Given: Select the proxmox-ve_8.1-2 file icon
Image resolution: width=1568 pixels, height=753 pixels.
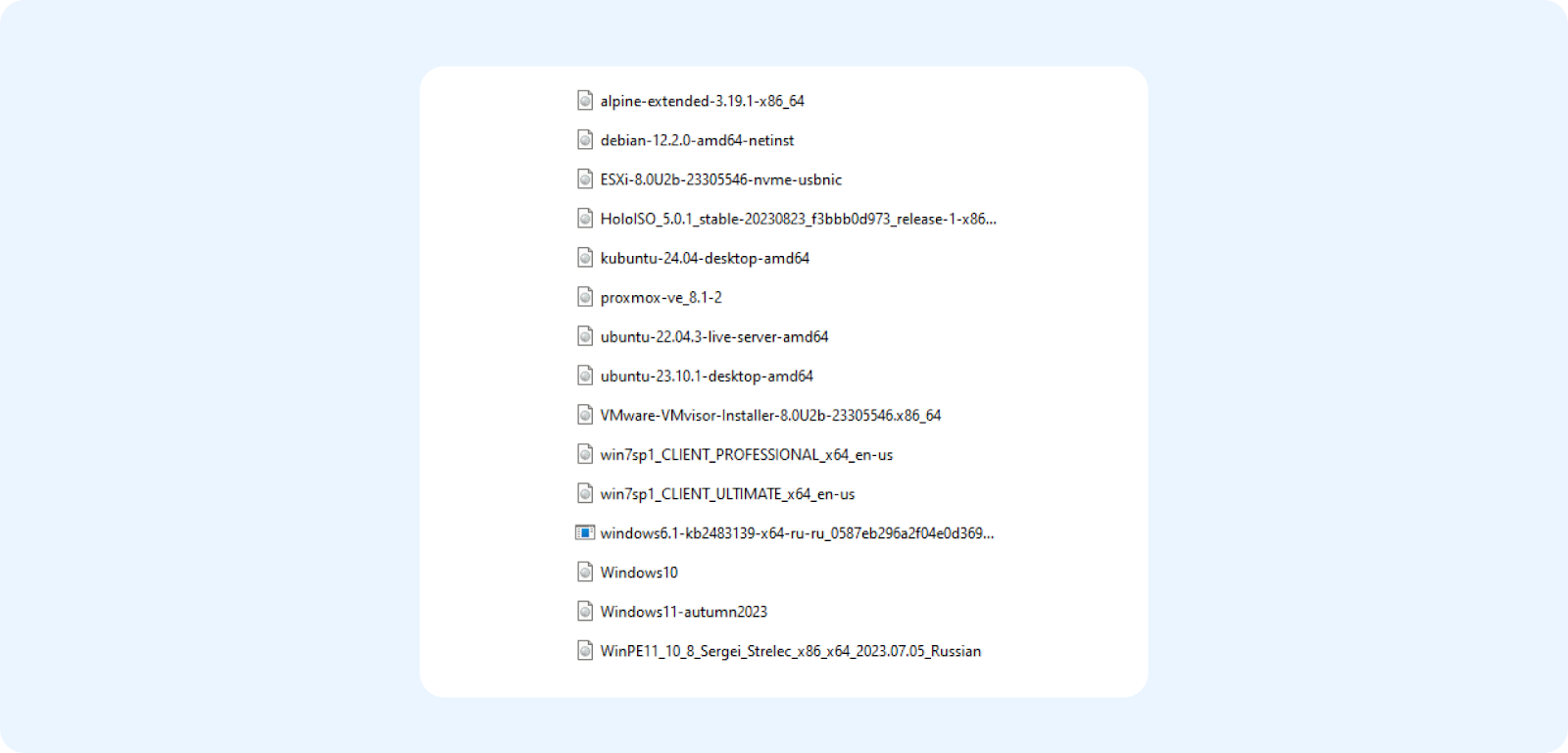Looking at the screenshot, I should (585, 296).
